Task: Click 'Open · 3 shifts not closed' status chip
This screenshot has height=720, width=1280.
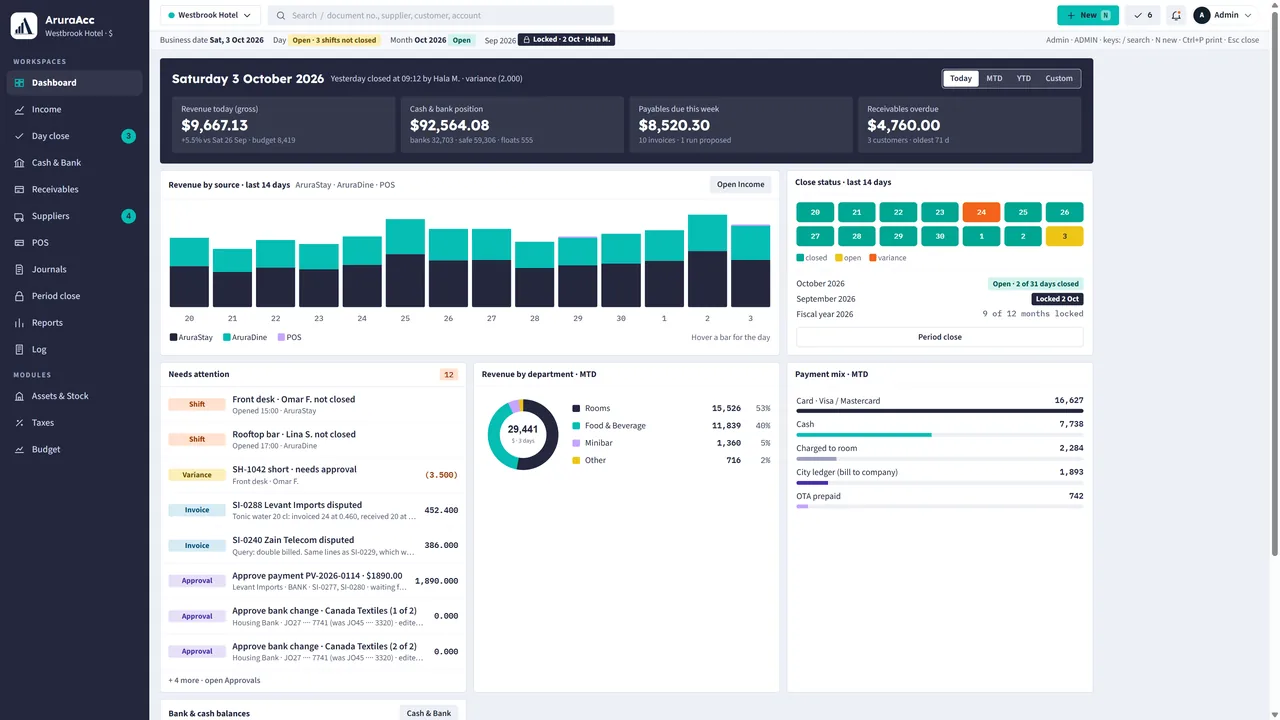Action: click(x=334, y=40)
